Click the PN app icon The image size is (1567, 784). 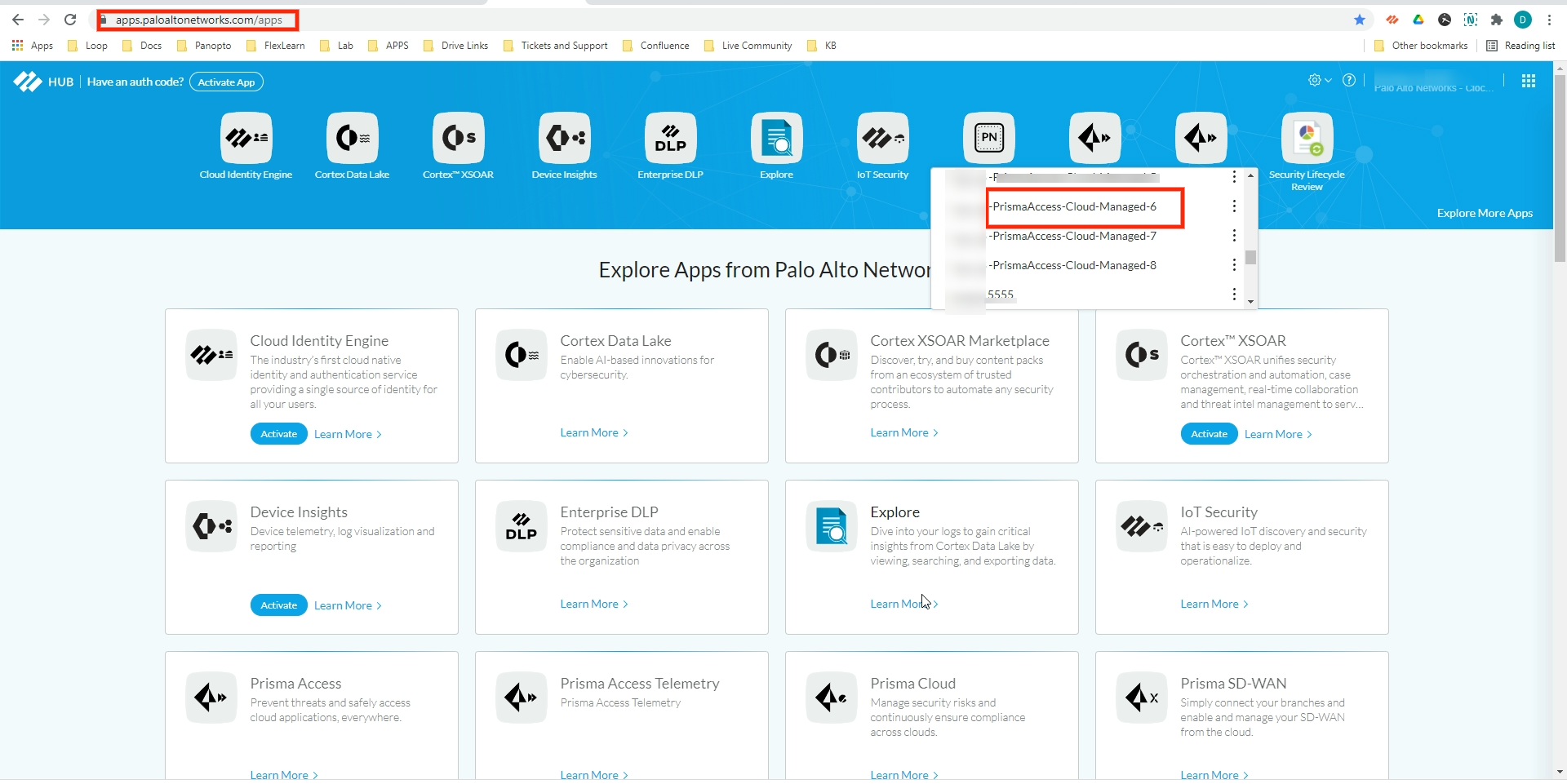(988, 138)
